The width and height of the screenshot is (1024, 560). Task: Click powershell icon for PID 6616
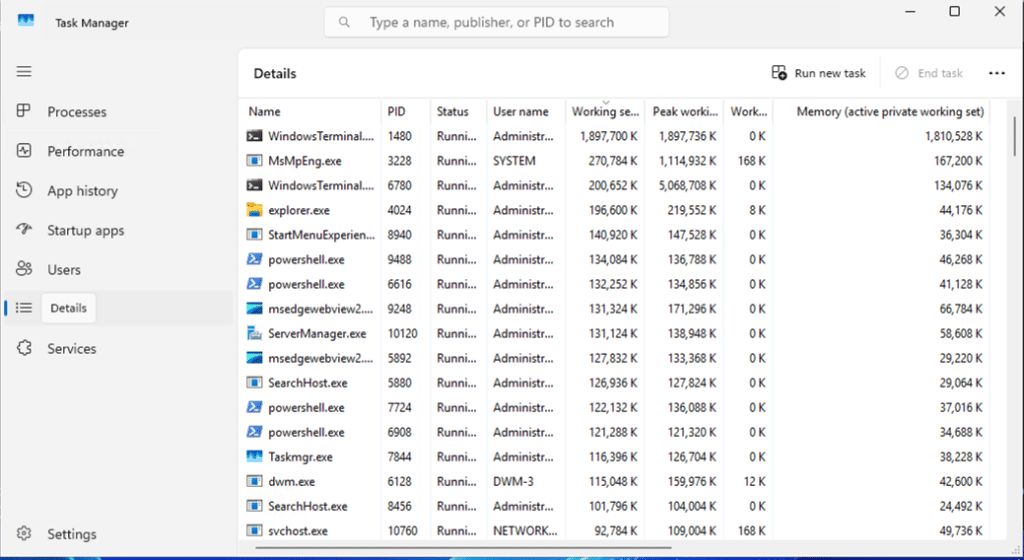tap(254, 284)
